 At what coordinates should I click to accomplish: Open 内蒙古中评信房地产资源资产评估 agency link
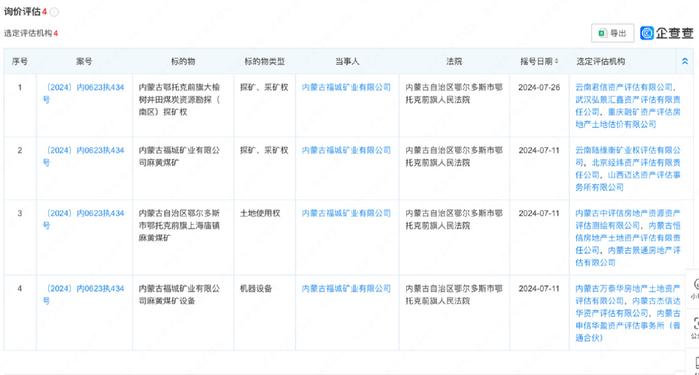click(x=628, y=219)
